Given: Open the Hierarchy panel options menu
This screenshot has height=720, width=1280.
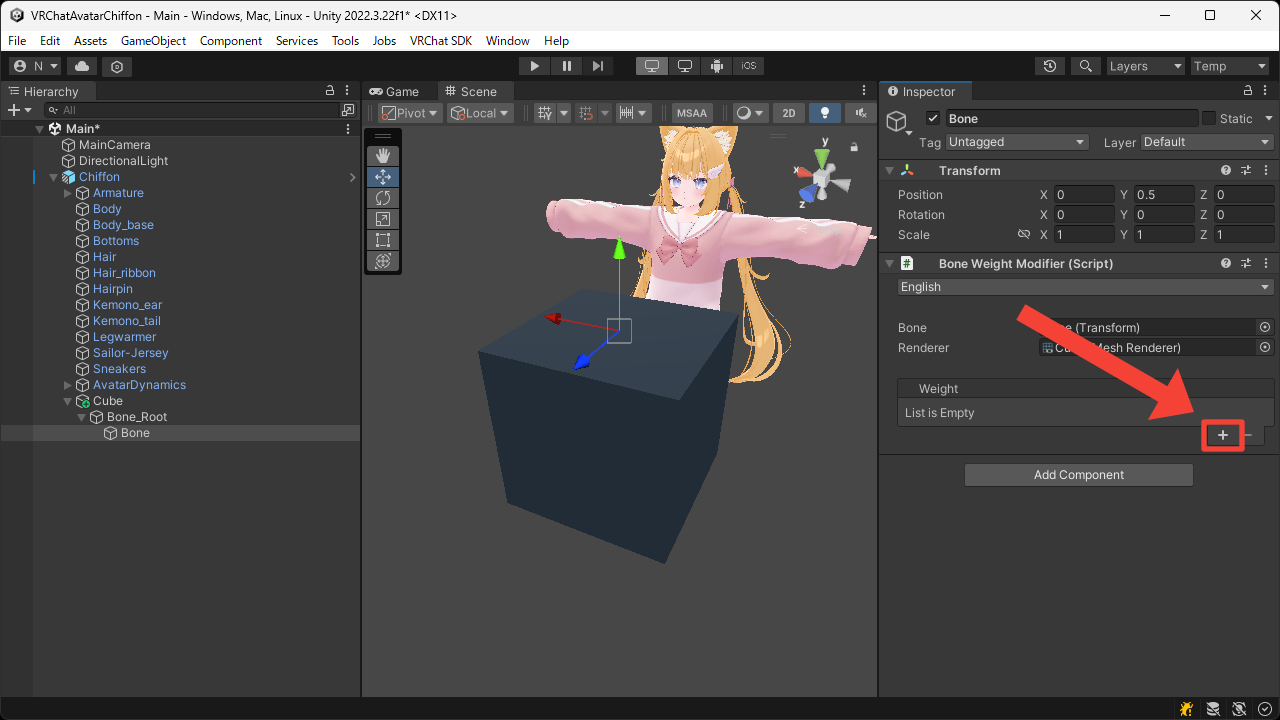Looking at the screenshot, I should 347,91.
